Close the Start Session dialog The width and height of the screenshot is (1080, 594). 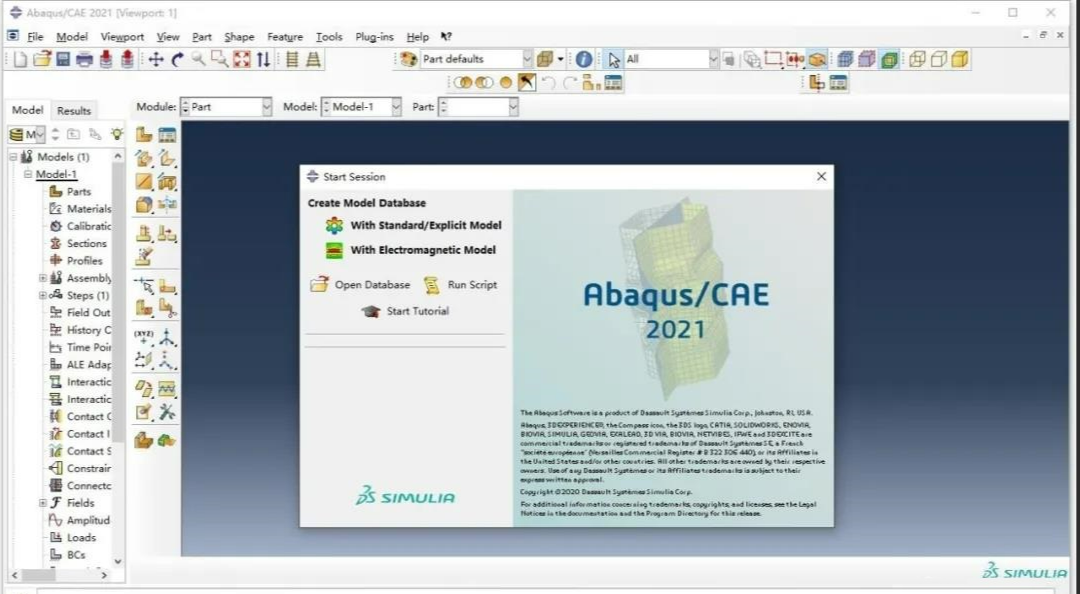click(821, 176)
